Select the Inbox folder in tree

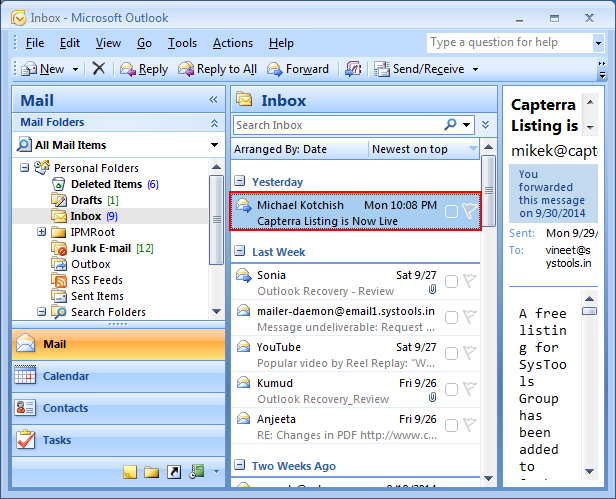(x=85, y=216)
